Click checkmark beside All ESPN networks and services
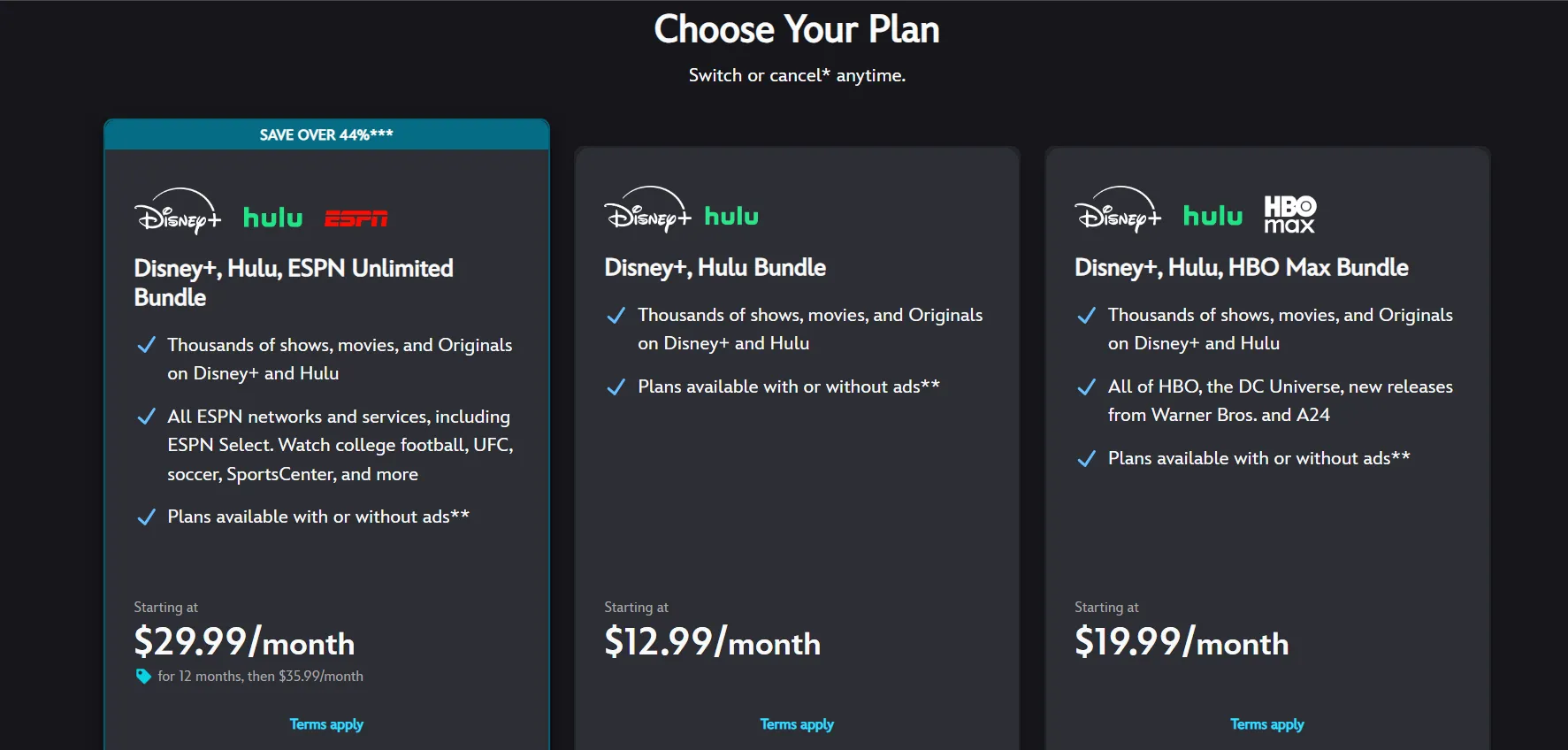This screenshot has height=750, width=1568. [147, 417]
